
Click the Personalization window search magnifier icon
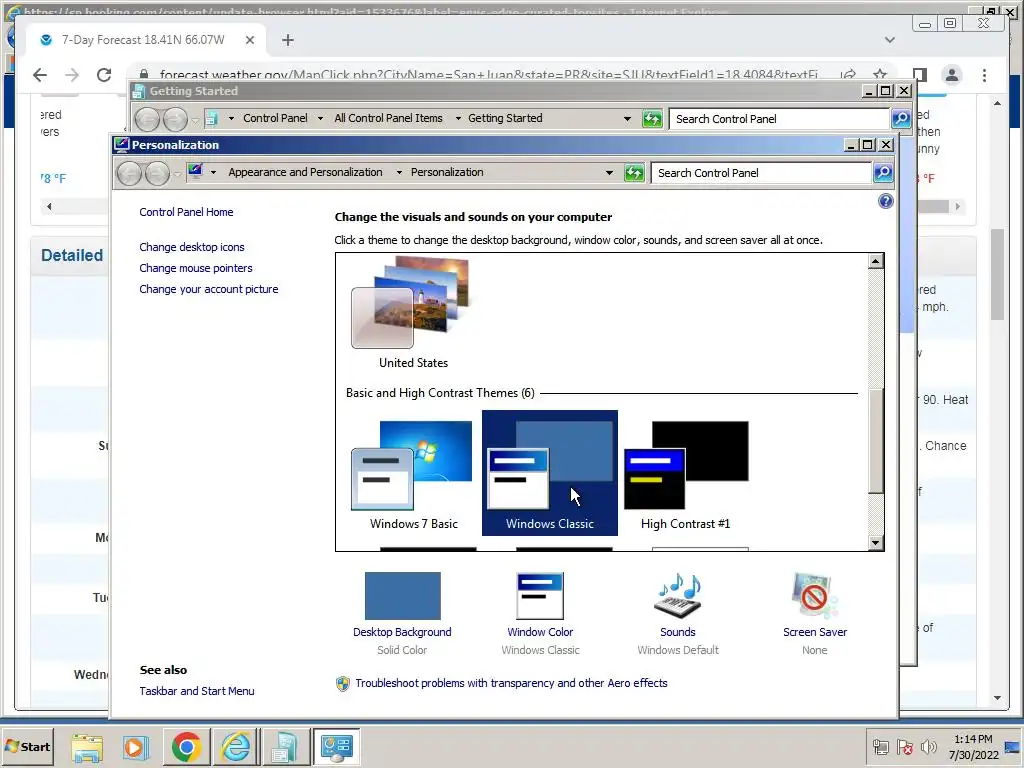[883, 173]
